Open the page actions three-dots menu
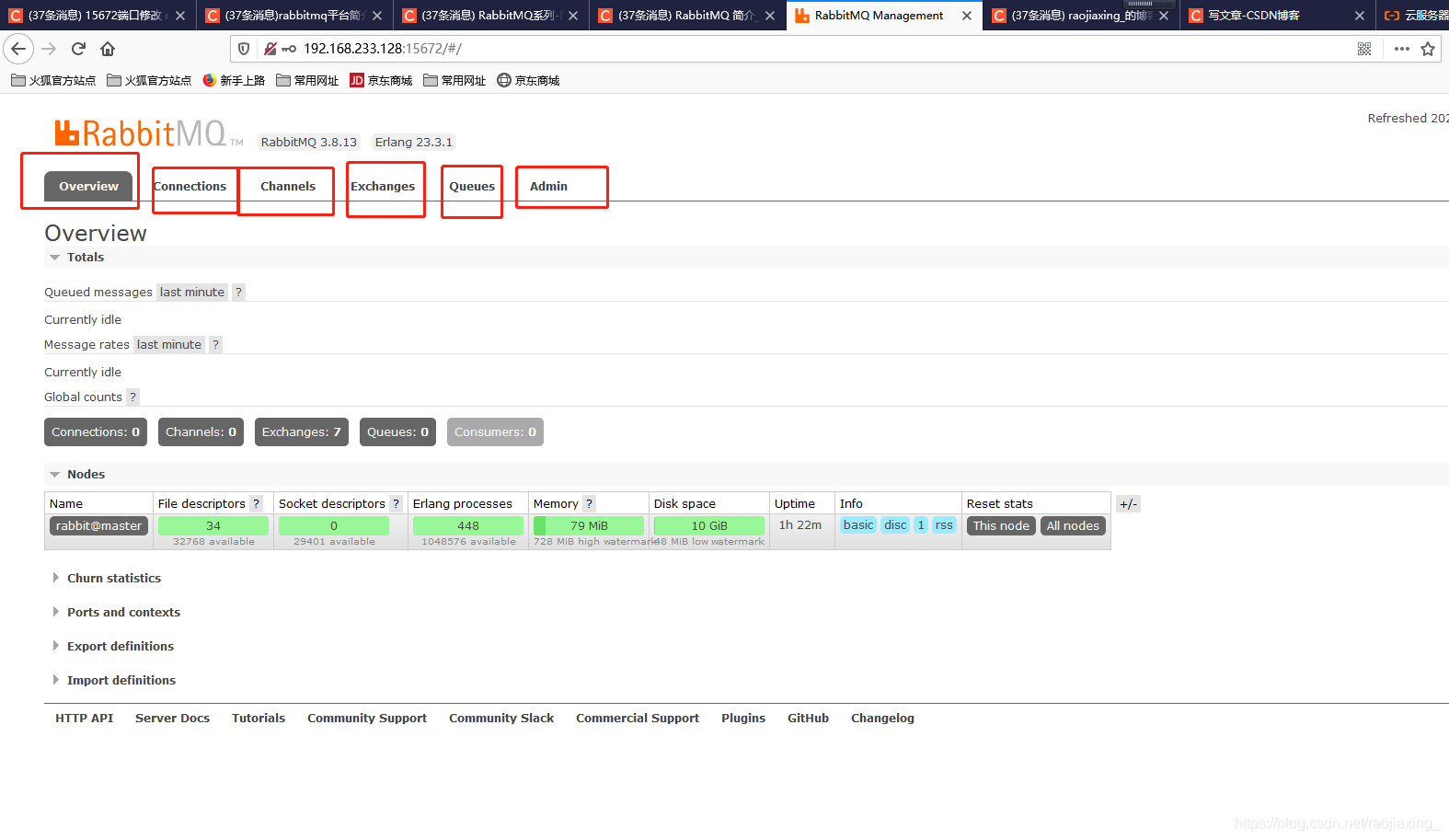The width and height of the screenshot is (1449, 840). pos(1401,49)
